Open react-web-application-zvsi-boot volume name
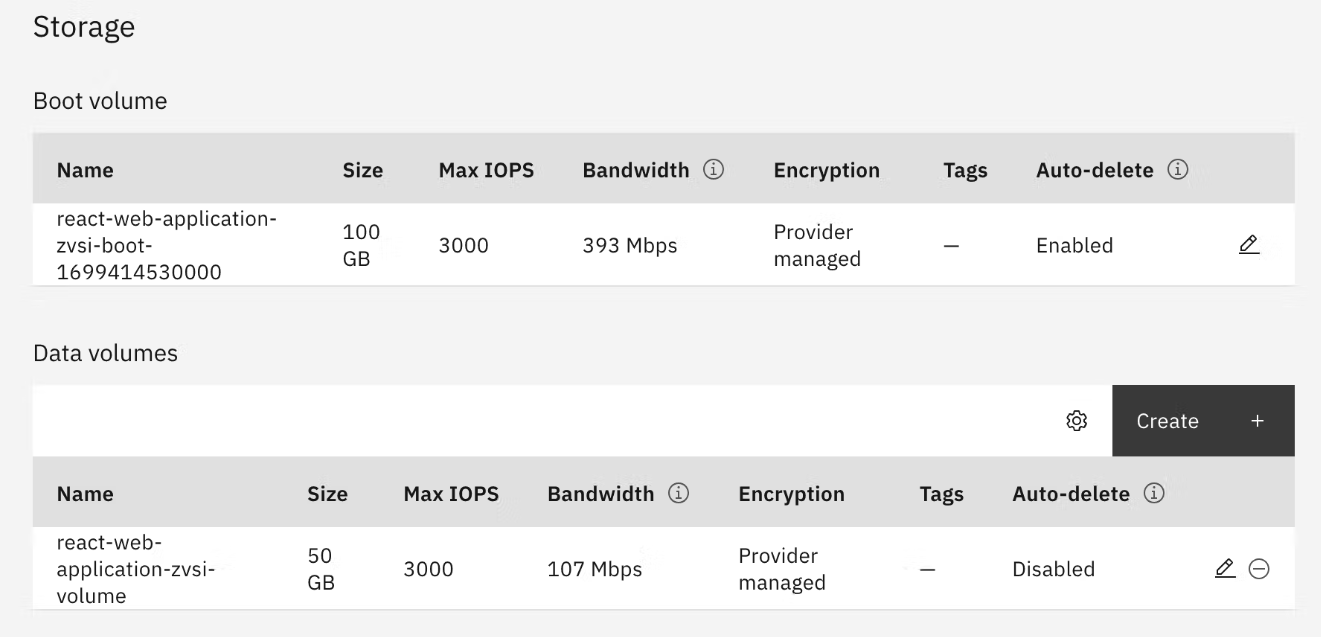 pos(166,245)
